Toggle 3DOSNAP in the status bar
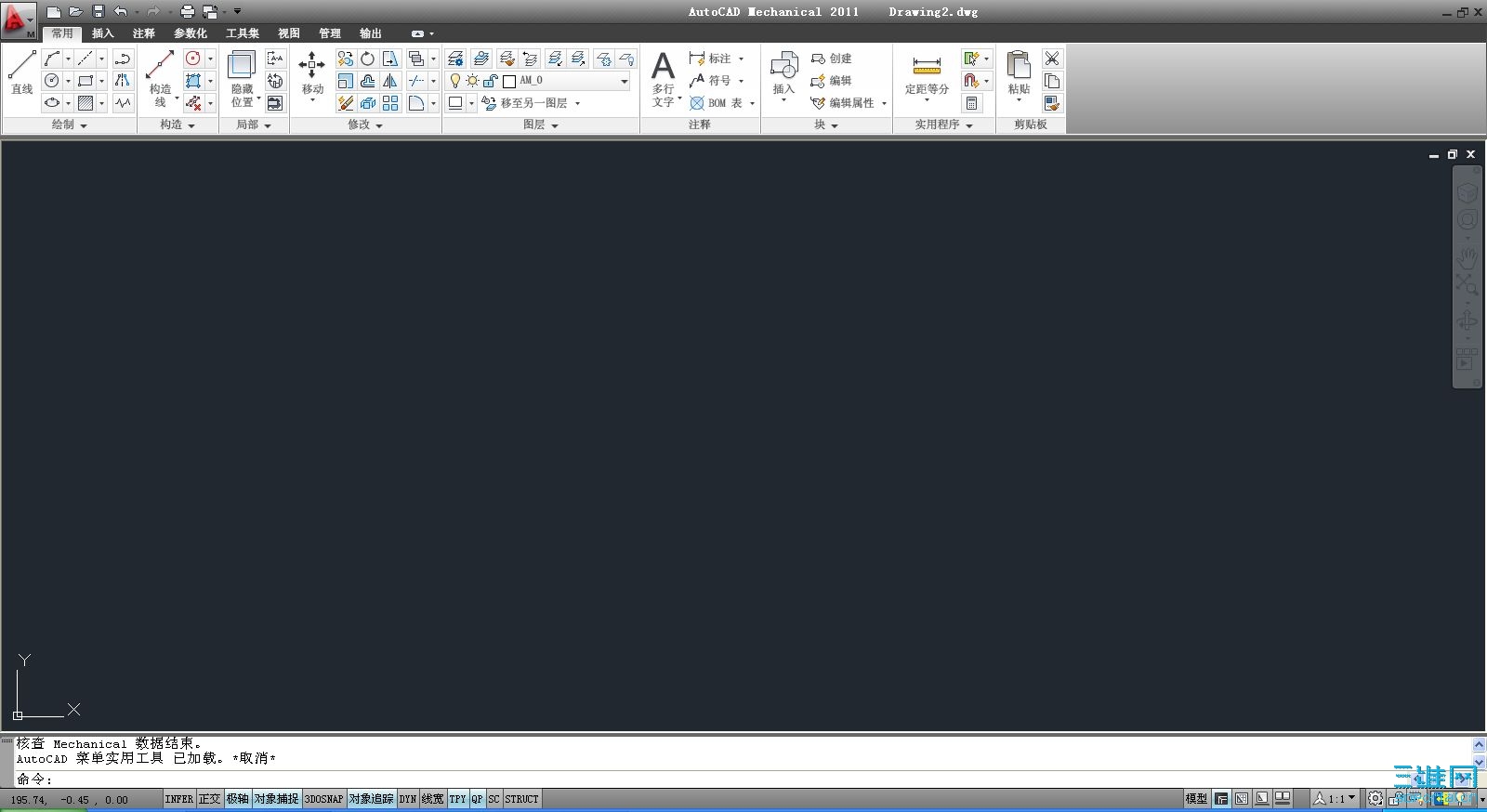 click(x=324, y=799)
